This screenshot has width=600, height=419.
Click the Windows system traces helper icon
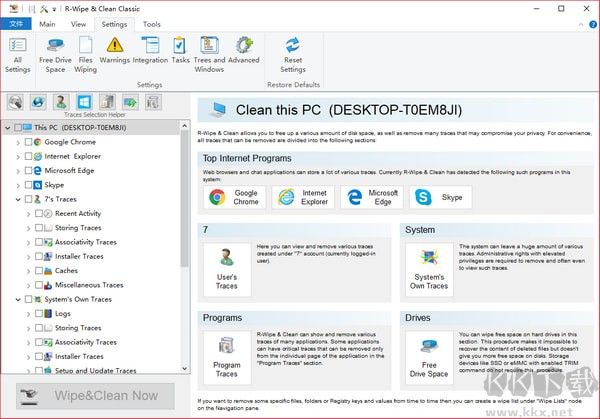tap(84, 102)
